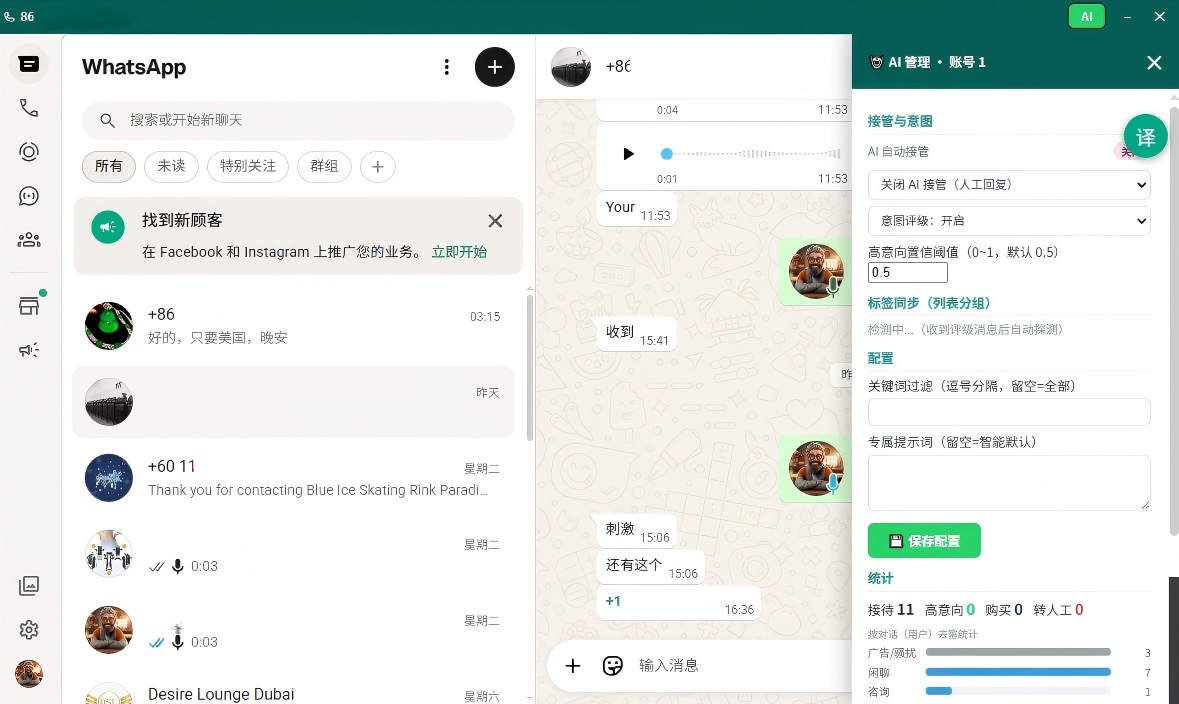The width and height of the screenshot is (1179, 704).
Task: Open the Status ring icon in sidebar
Action: pos(29,152)
